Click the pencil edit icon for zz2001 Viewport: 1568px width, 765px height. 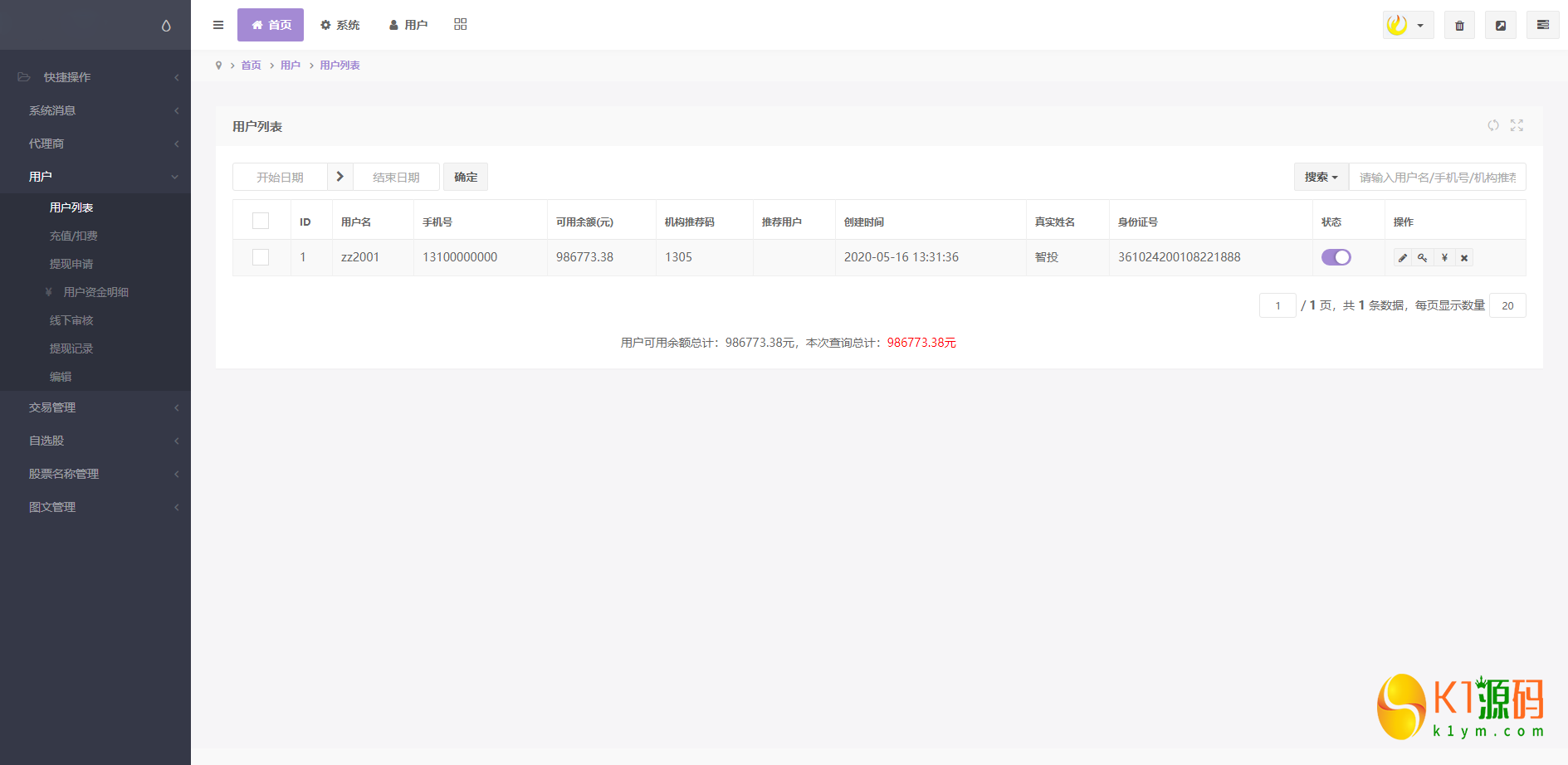1403,258
